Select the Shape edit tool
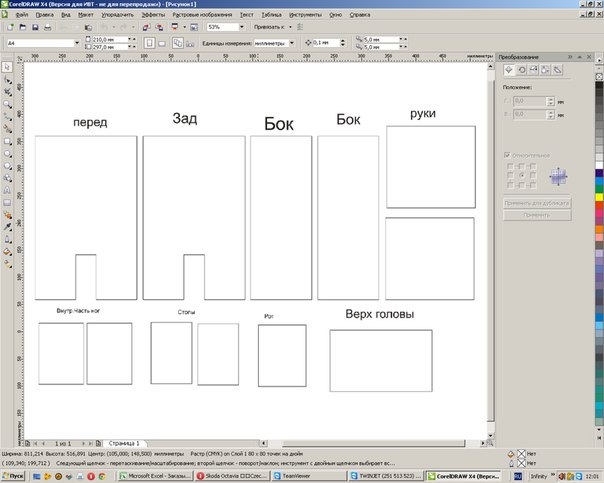This screenshot has height=483, width=604. [x=7, y=80]
